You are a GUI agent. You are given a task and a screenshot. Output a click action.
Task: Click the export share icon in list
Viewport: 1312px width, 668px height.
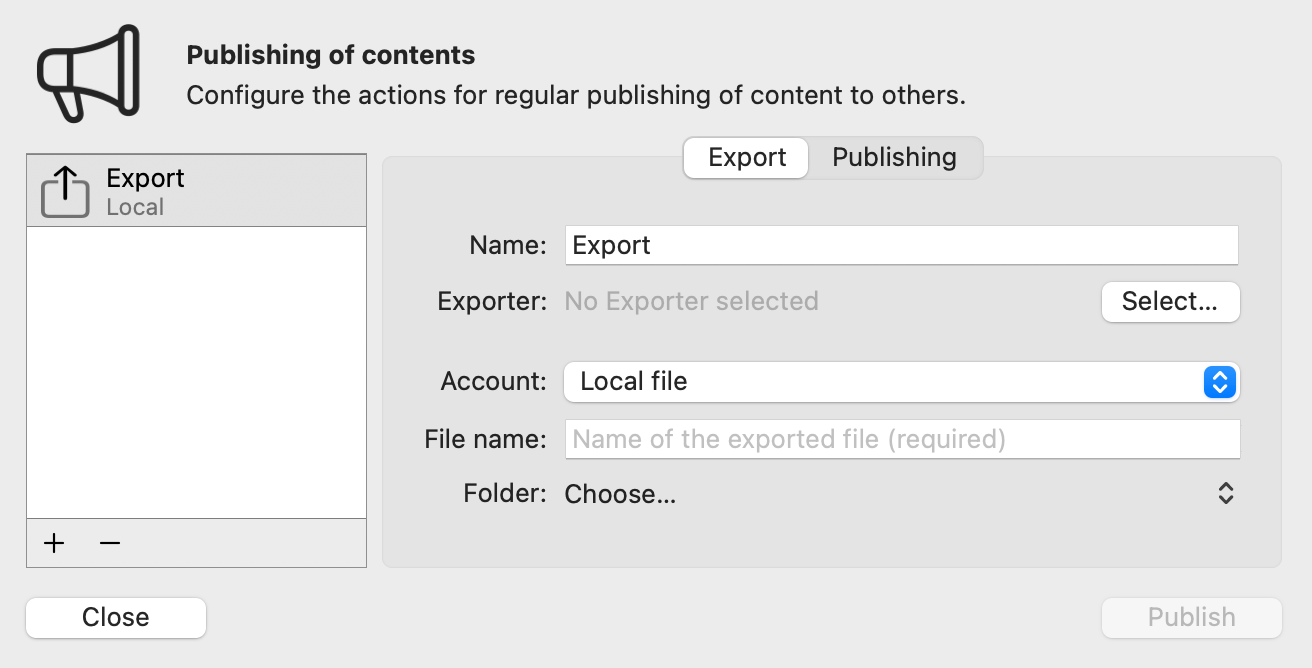point(65,191)
